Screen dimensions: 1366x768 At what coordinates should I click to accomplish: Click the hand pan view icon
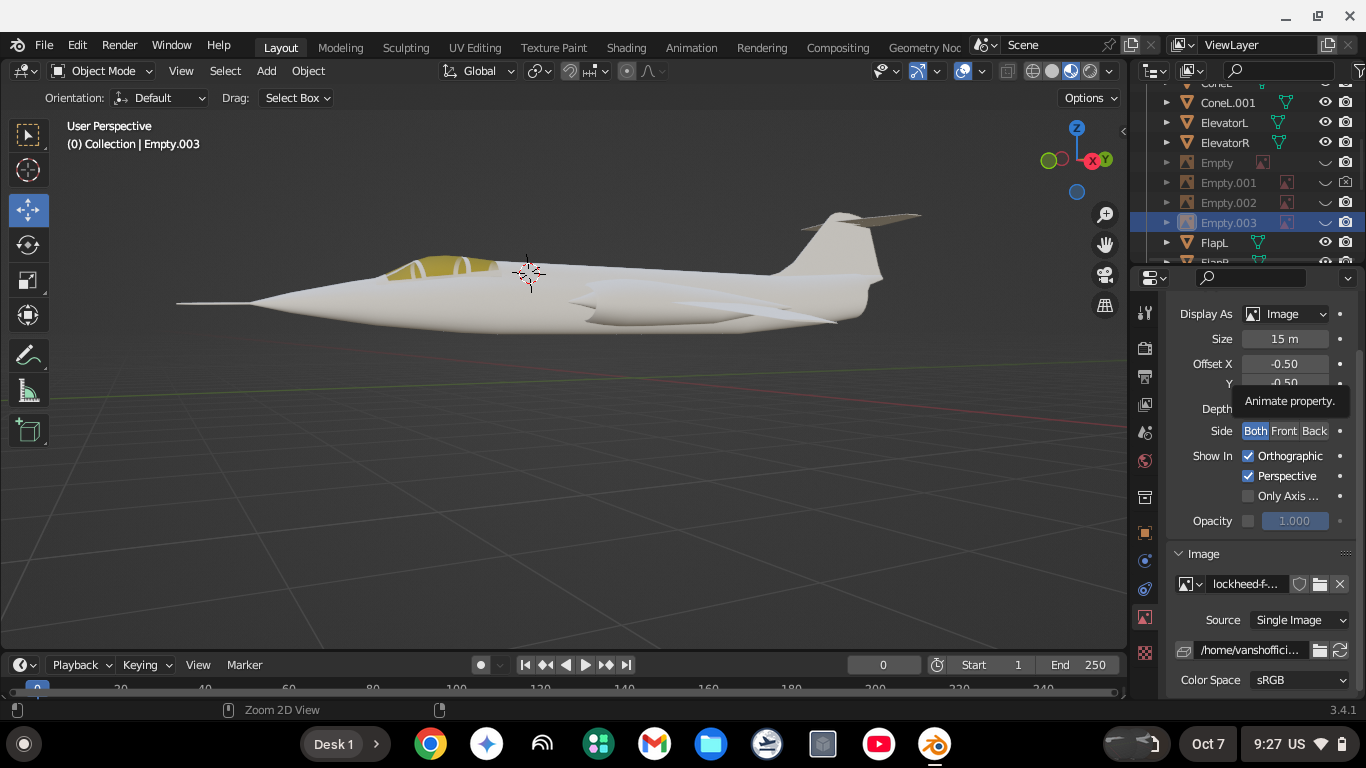click(x=1105, y=245)
